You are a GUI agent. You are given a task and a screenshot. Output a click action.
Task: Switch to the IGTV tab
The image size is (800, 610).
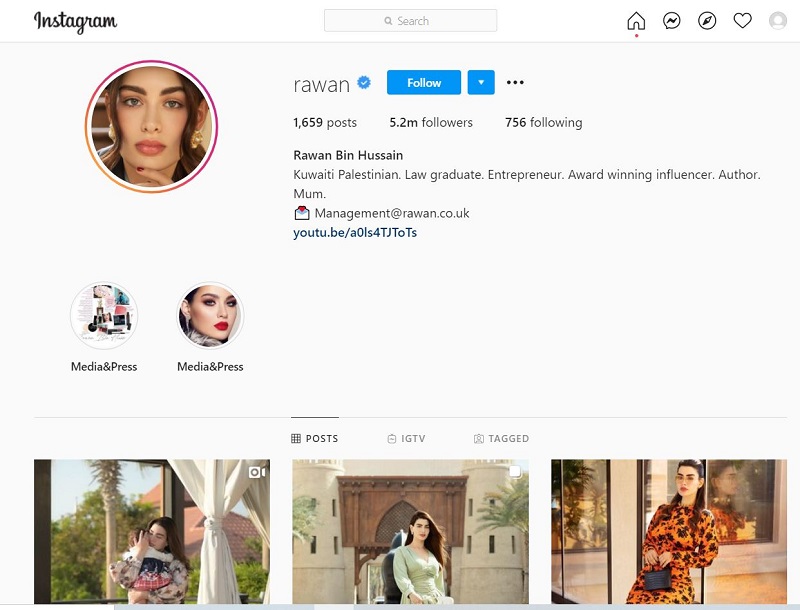tap(406, 439)
